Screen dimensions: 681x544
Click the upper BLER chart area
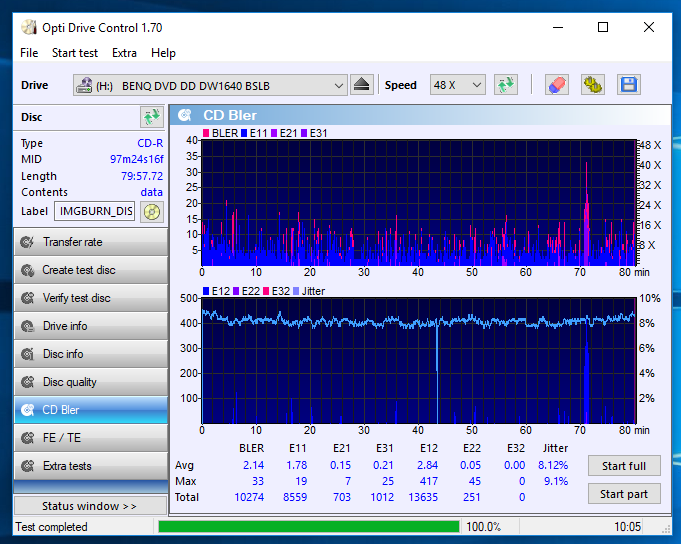(419, 203)
